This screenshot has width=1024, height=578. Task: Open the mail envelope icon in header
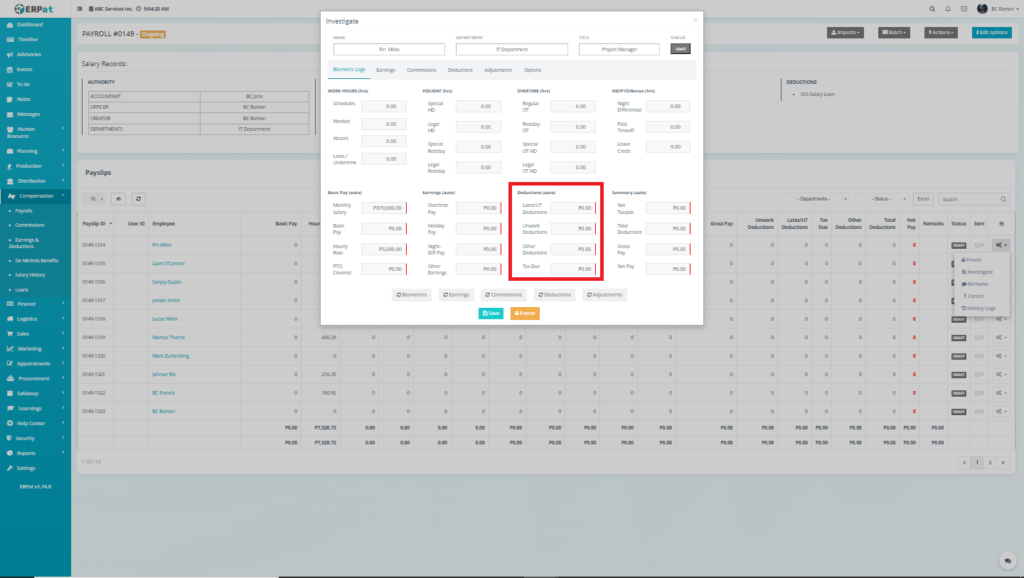(963, 8)
